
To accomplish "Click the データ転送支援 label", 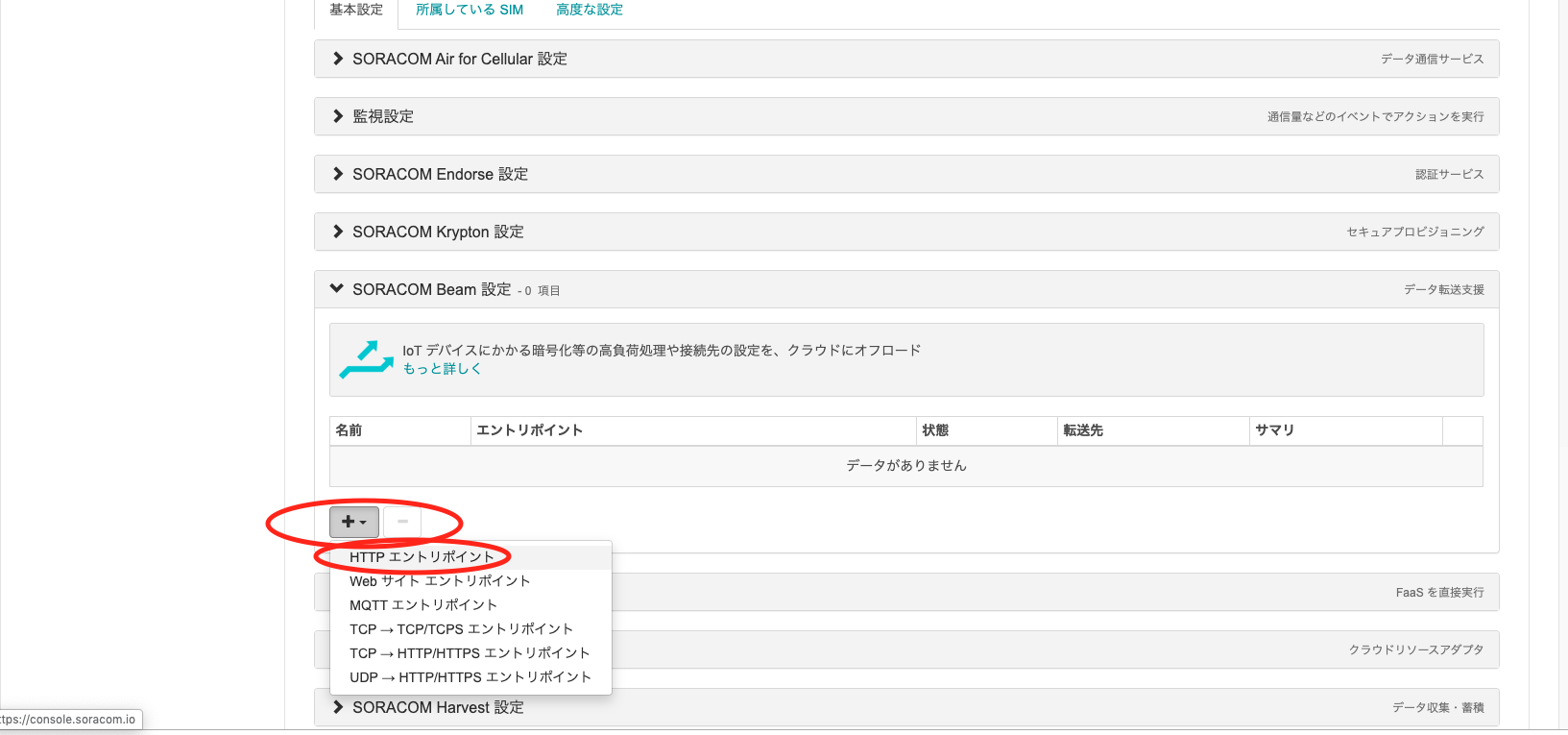I will click(1444, 290).
